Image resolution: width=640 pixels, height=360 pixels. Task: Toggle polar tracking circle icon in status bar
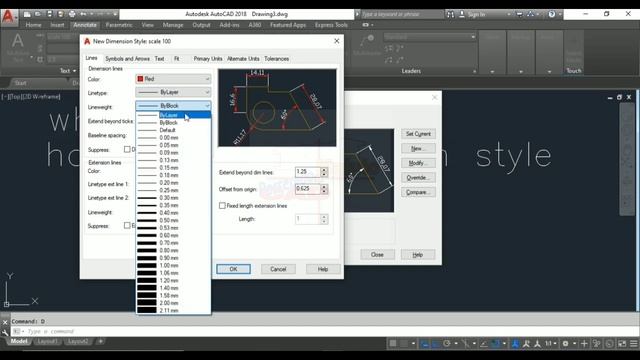[447, 344]
